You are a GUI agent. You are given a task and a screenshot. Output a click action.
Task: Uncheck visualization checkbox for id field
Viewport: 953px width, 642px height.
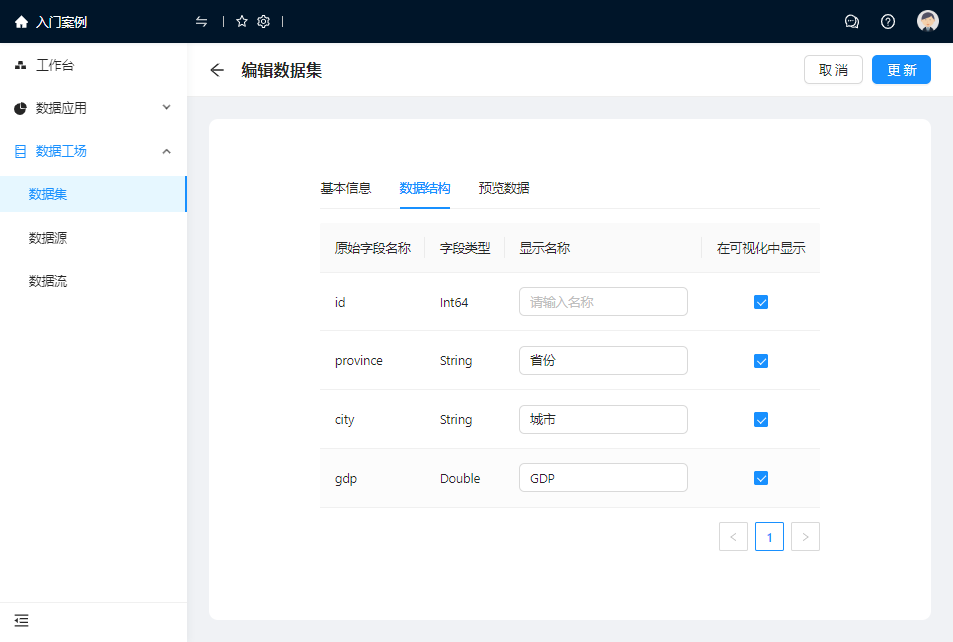pos(761,302)
